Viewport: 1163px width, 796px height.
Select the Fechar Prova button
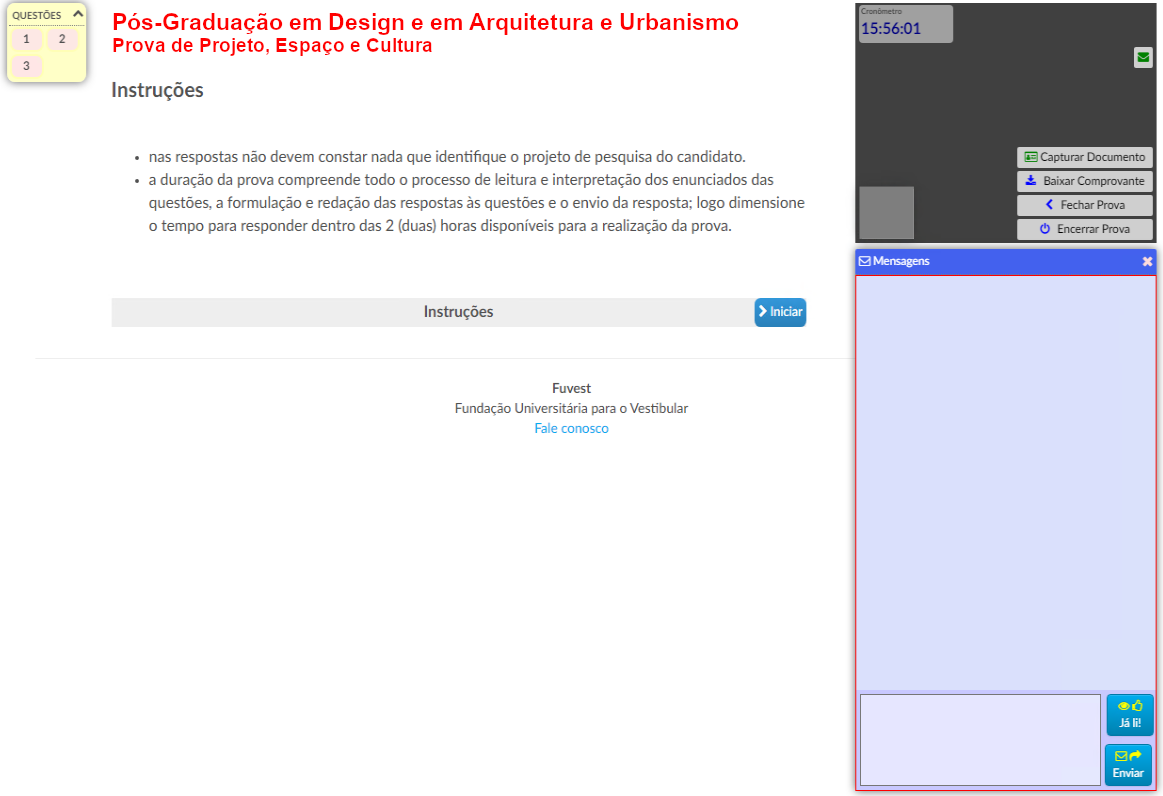click(1085, 205)
